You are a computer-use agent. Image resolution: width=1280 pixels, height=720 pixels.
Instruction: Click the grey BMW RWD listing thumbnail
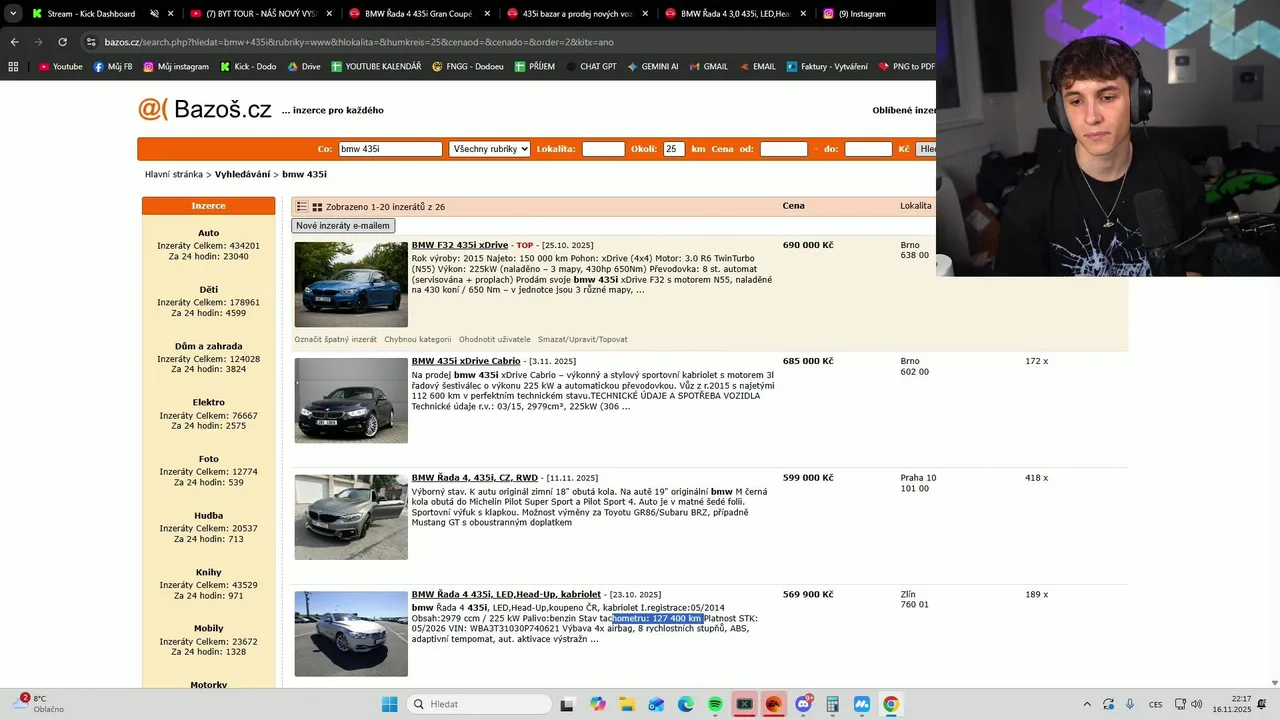pyautogui.click(x=351, y=517)
